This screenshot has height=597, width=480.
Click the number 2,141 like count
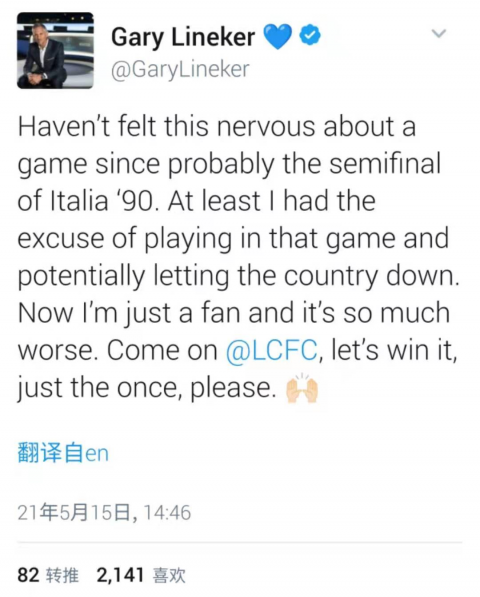(120, 575)
